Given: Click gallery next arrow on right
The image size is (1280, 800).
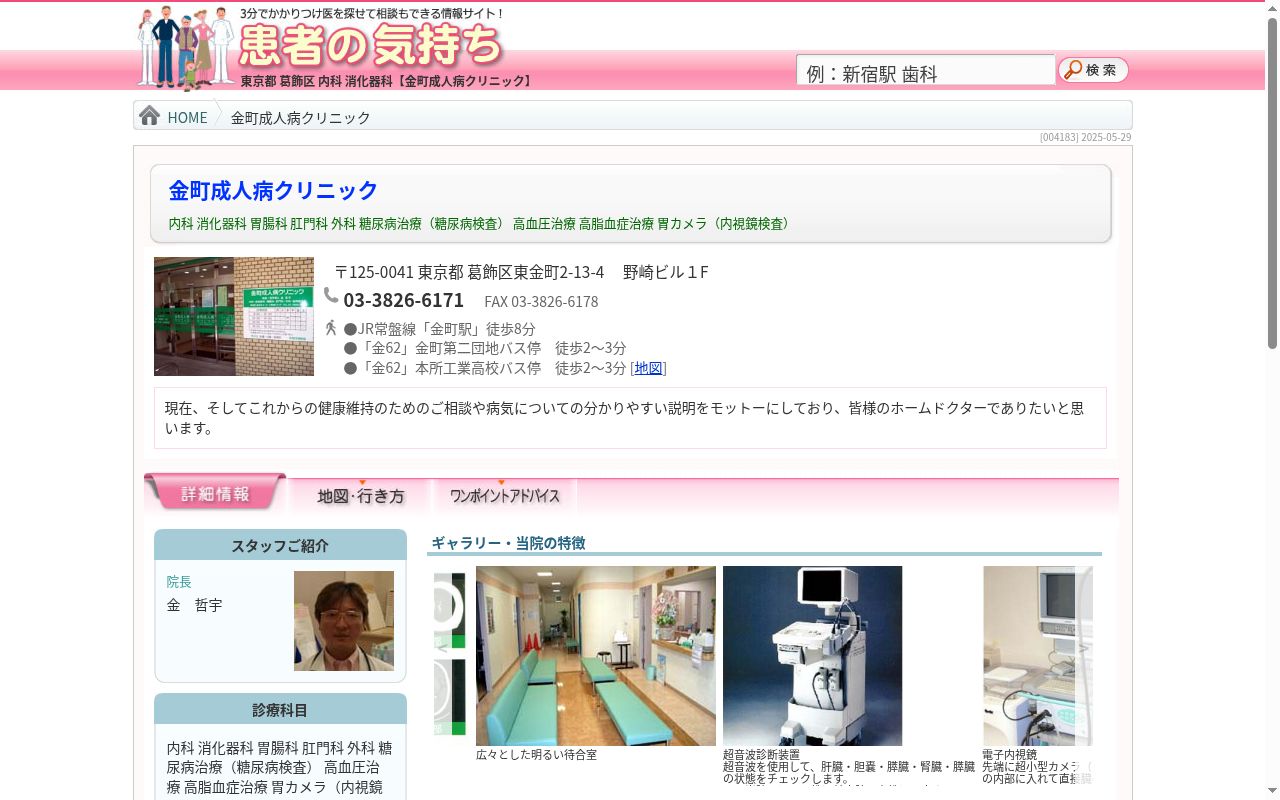Looking at the screenshot, I should [1083, 648].
